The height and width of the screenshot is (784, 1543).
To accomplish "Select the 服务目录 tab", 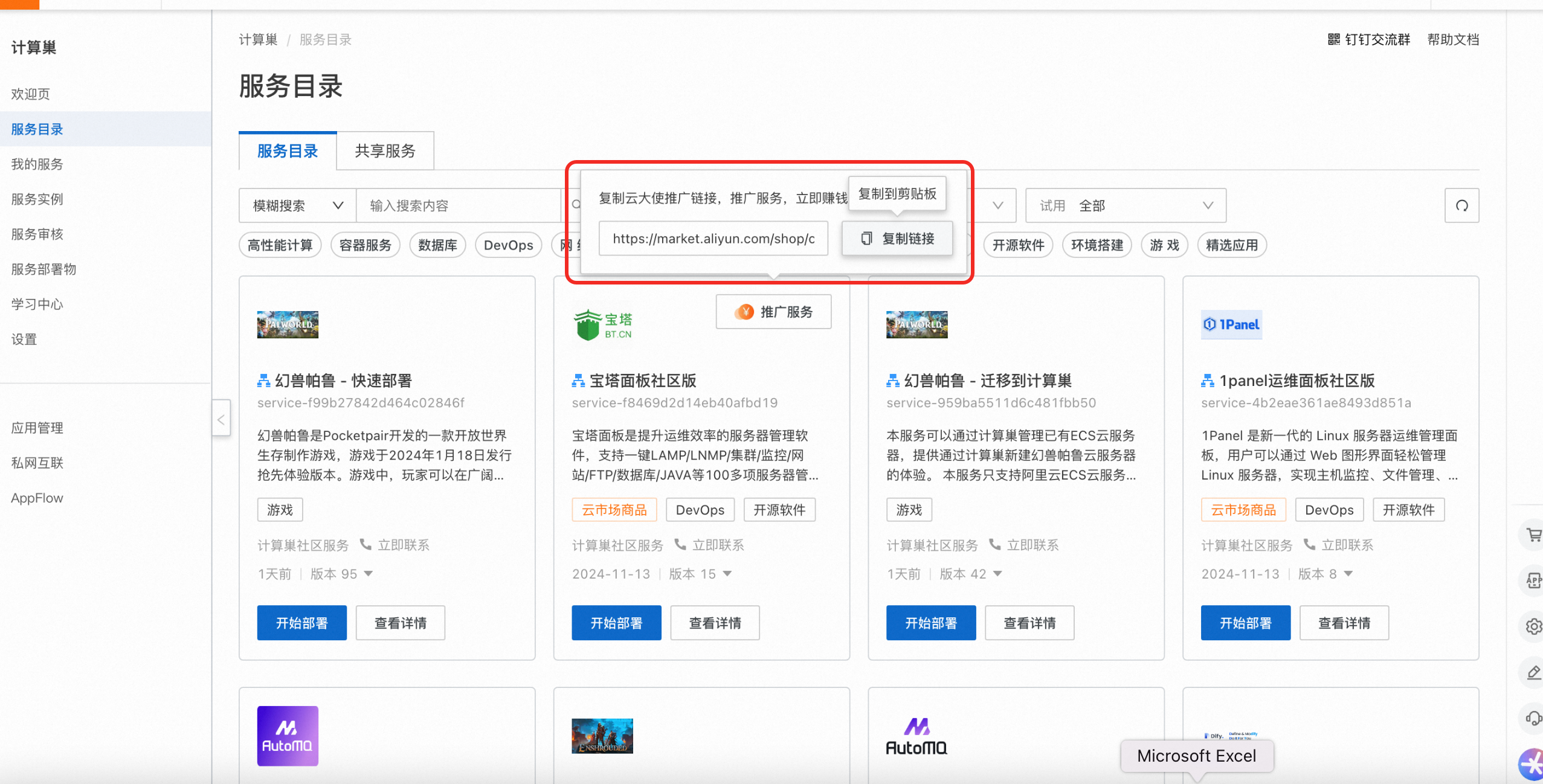I will point(288,151).
